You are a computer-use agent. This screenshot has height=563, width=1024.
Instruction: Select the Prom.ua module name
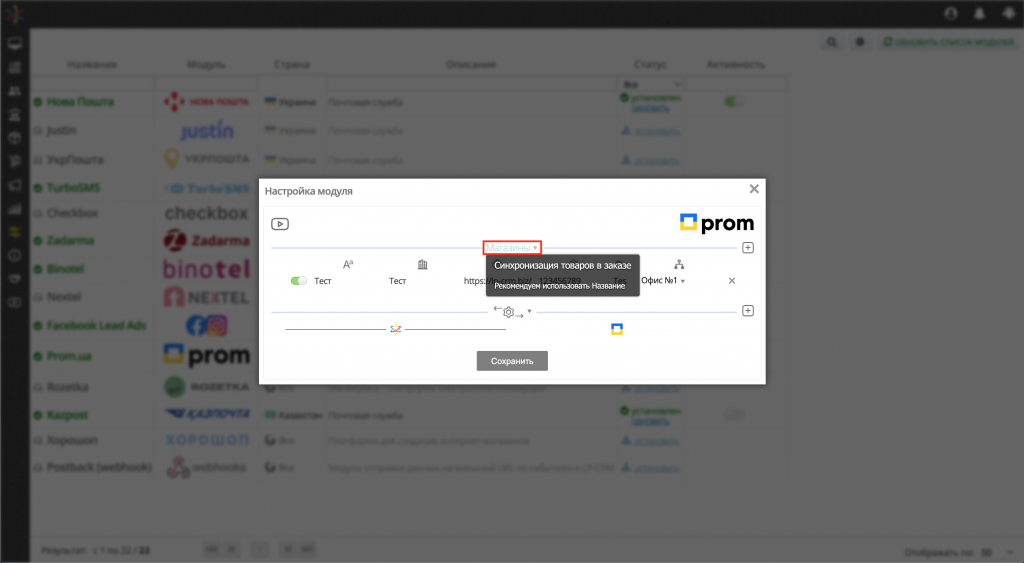tap(69, 356)
